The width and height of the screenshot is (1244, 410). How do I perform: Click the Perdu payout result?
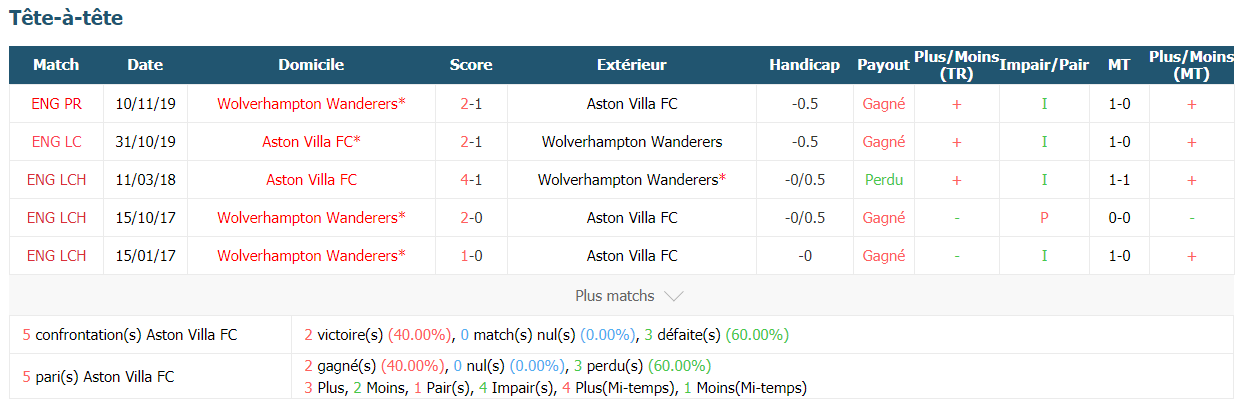point(884,180)
